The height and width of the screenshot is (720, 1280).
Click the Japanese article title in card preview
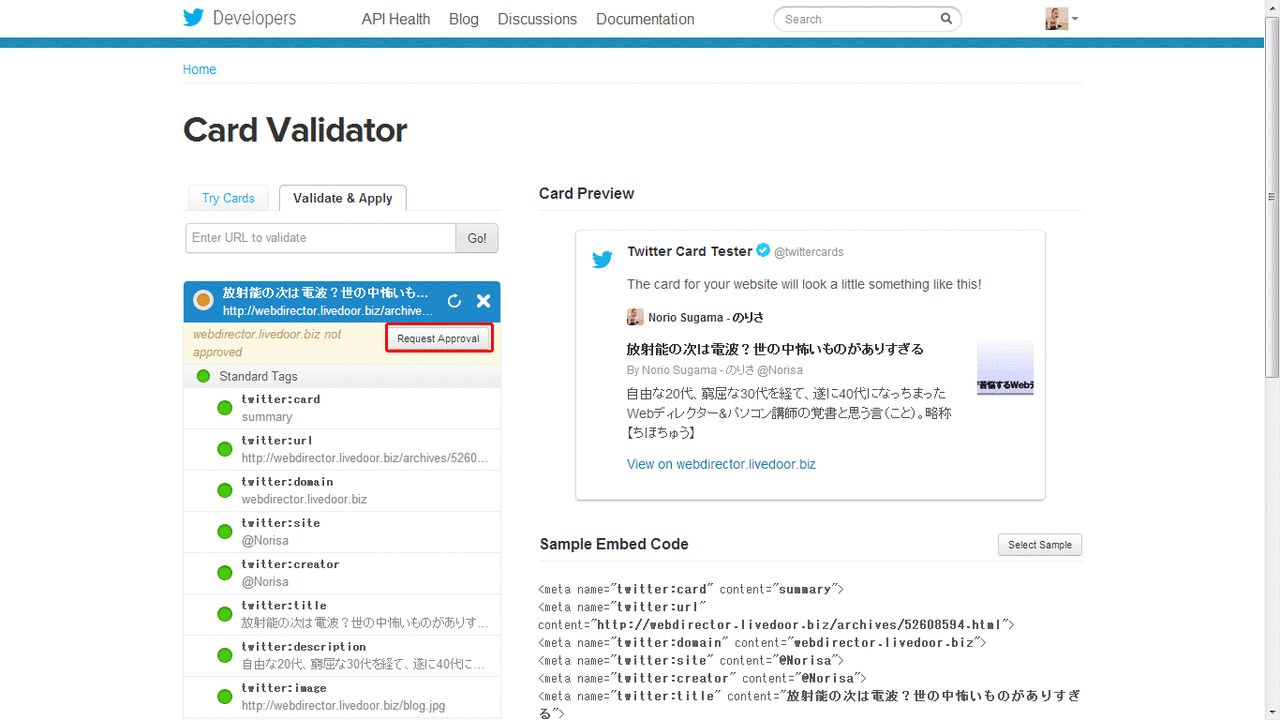tap(775, 349)
